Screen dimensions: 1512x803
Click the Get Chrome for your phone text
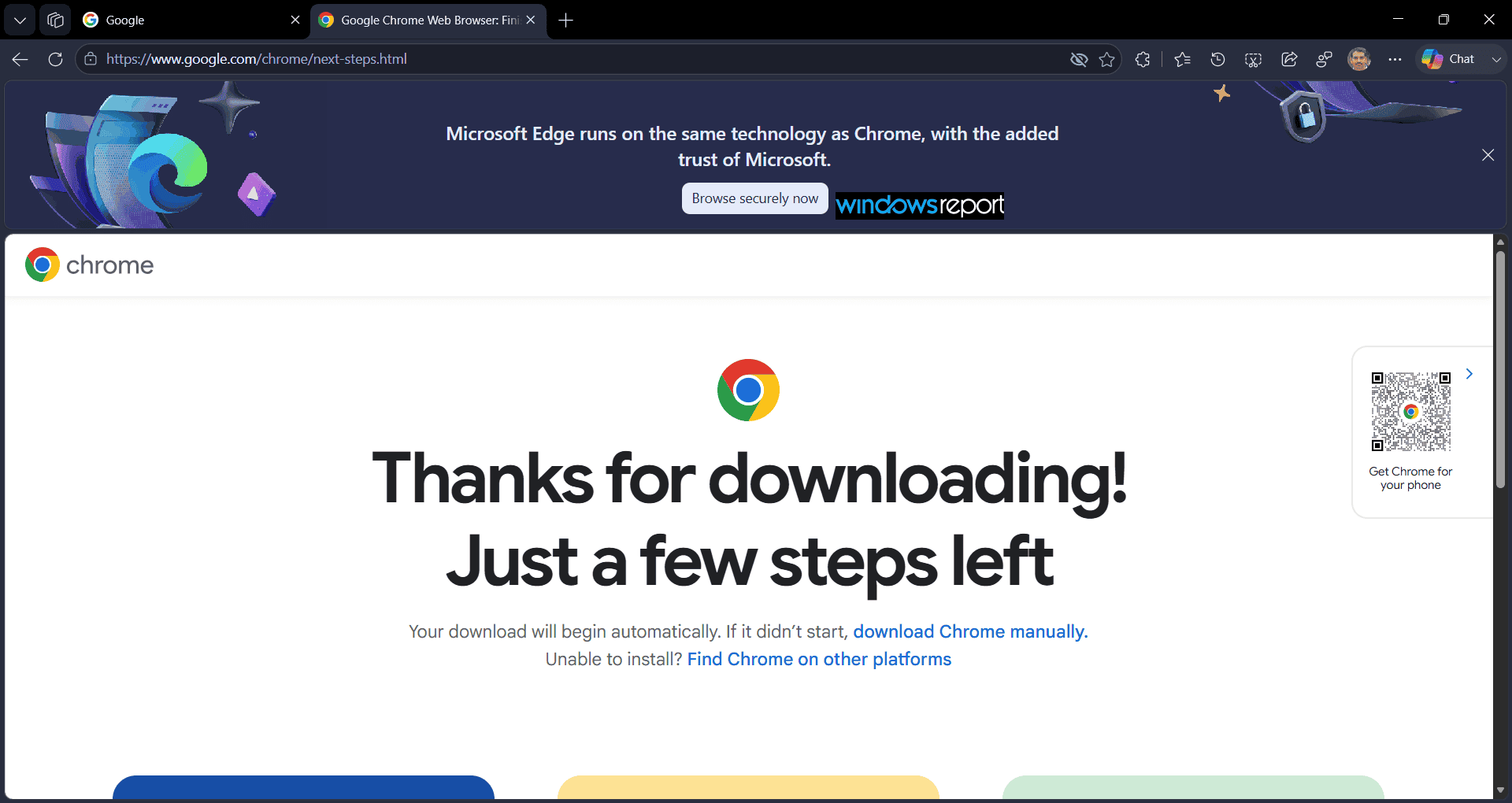pyautogui.click(x=1410, y=478)
